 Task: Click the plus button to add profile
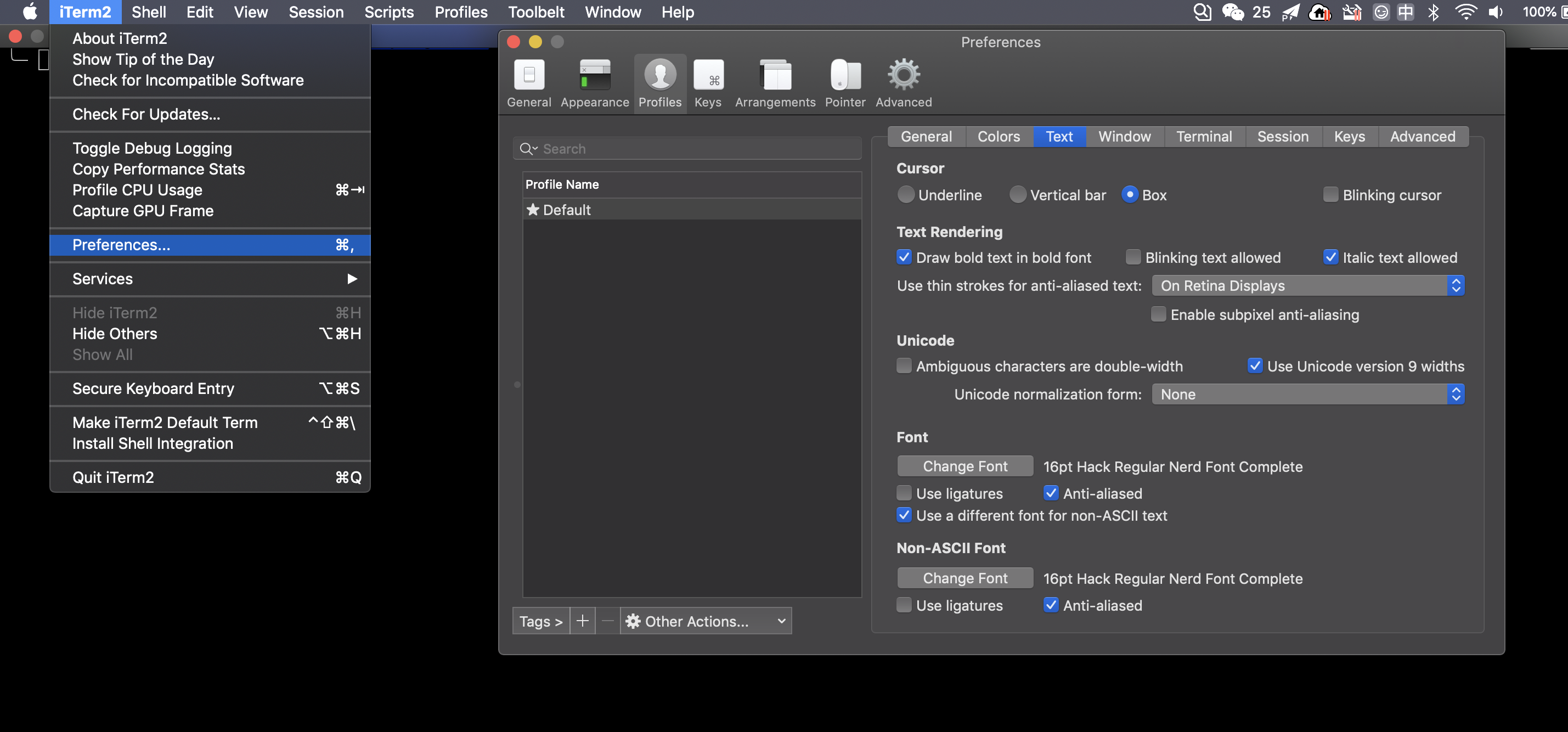582,621
